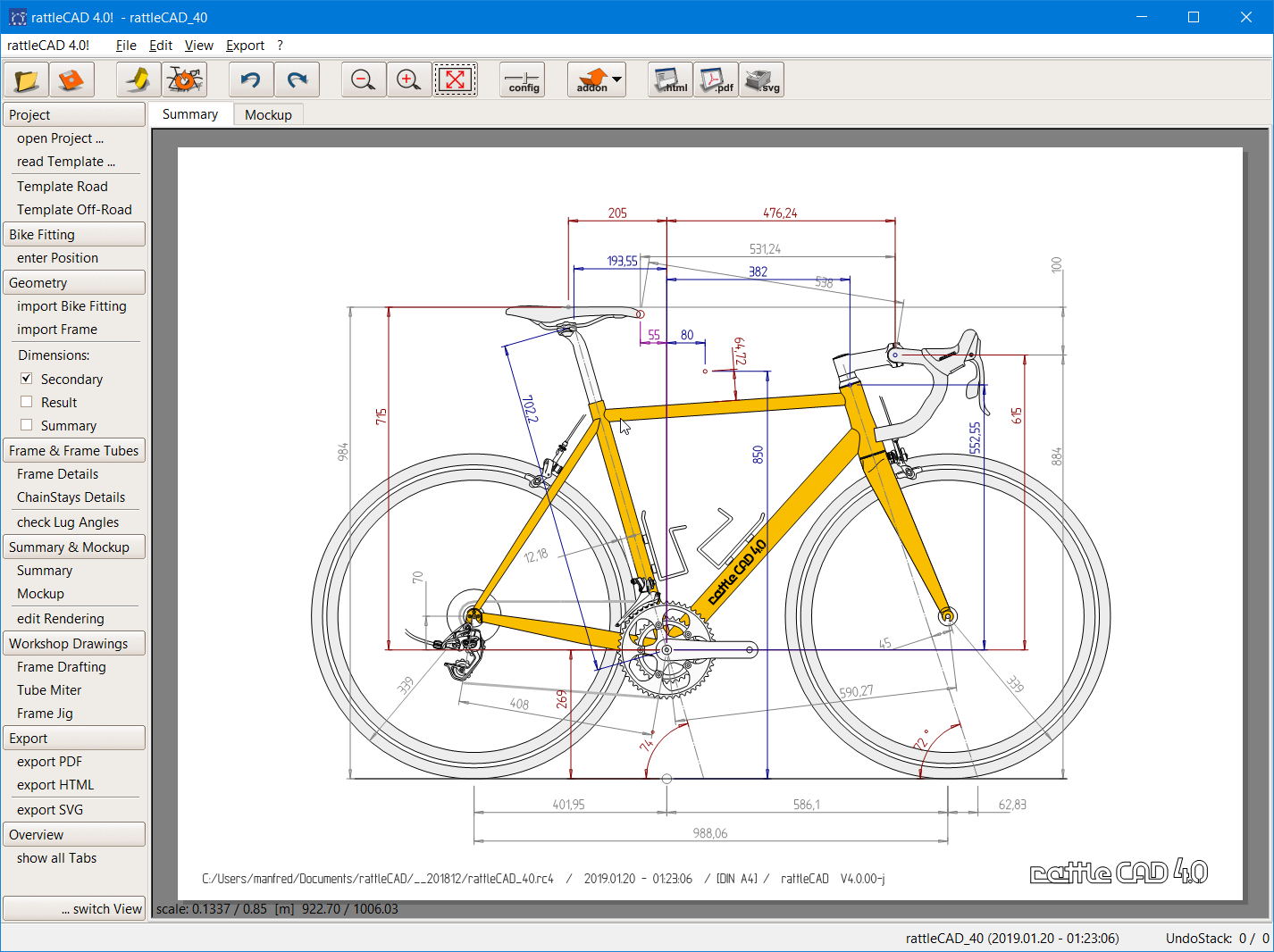The image size is (1274, 952).
Task: Open ChainStays Details
Action: tap(71, 497)
